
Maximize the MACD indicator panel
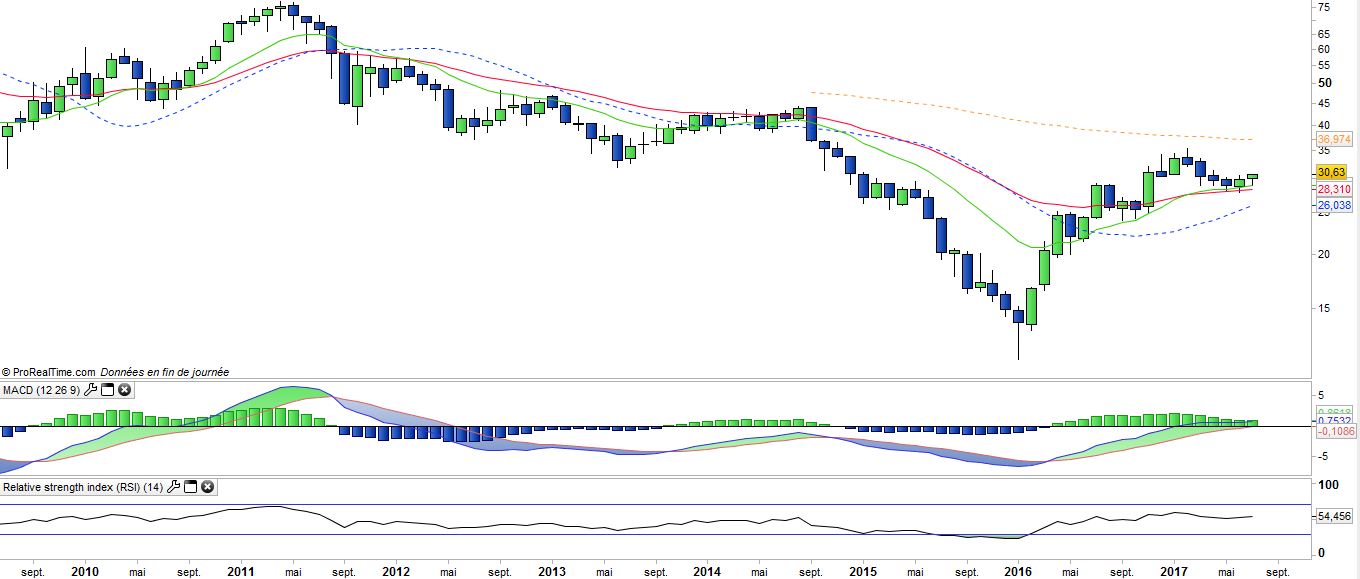[x=107, y=390]
